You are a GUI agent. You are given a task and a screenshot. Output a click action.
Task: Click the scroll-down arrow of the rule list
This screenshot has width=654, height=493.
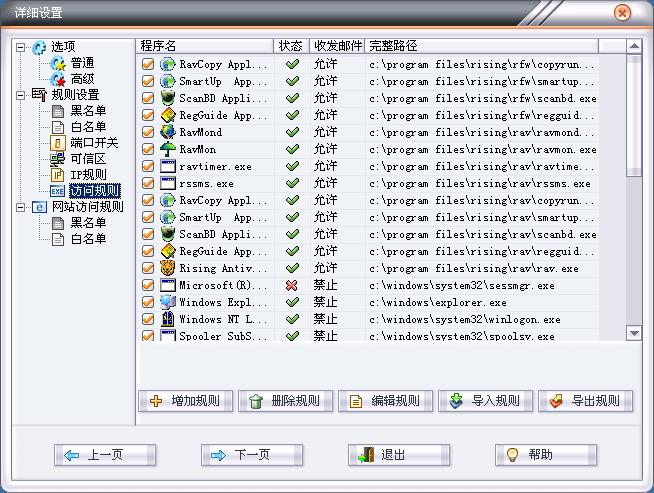tap(634, 332)
